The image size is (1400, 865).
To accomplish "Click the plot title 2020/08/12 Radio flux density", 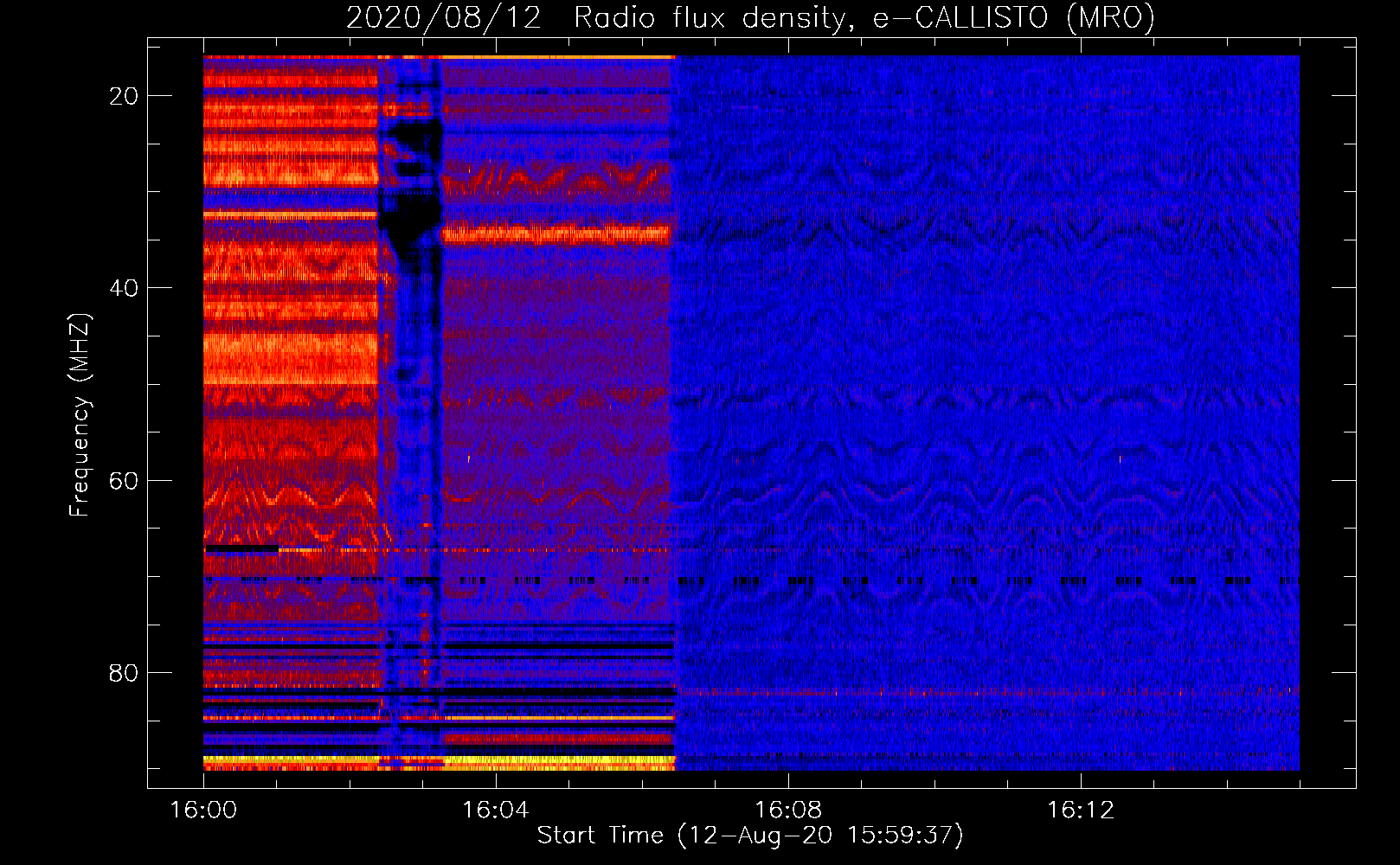I will point(750,18).
